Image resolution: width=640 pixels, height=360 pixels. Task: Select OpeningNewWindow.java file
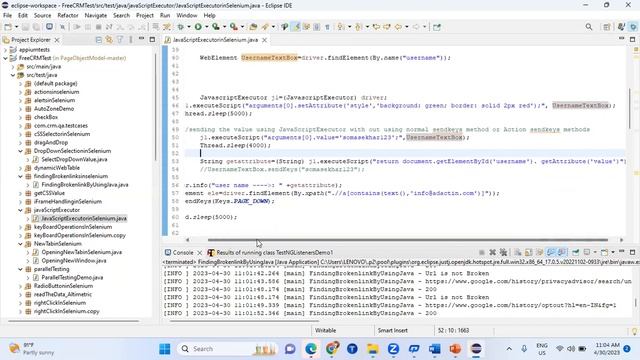(x=74, y=261)
